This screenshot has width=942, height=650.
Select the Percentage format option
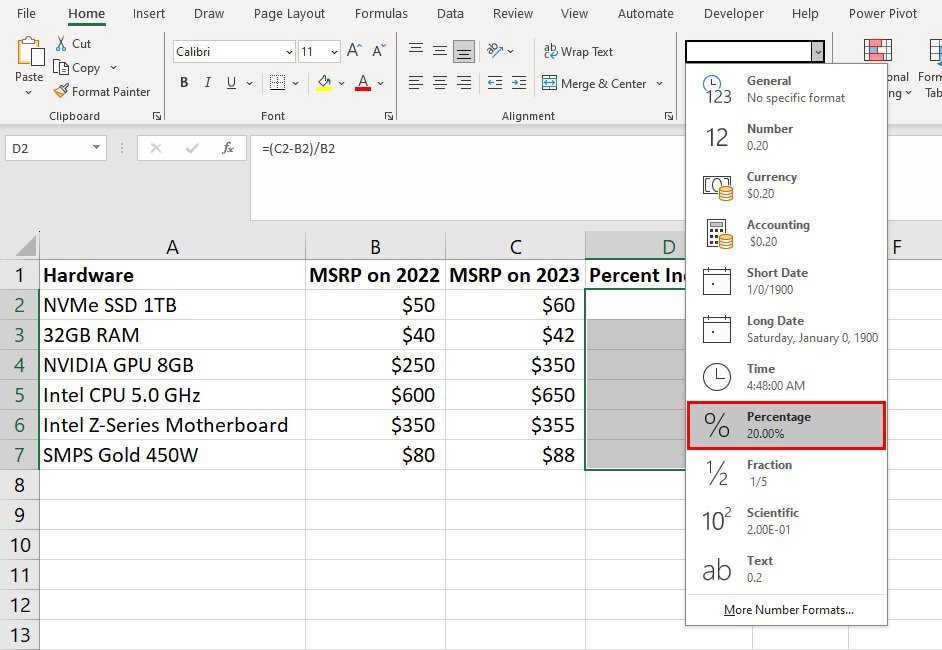coord(786,424)
